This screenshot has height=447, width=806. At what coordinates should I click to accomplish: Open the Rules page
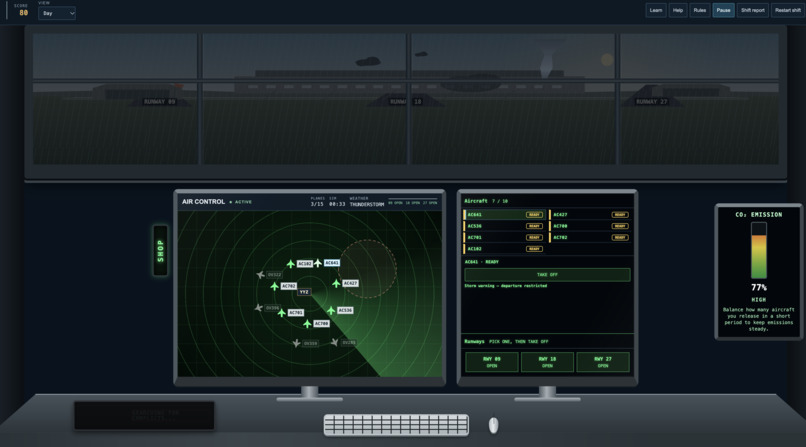(700, 10)
